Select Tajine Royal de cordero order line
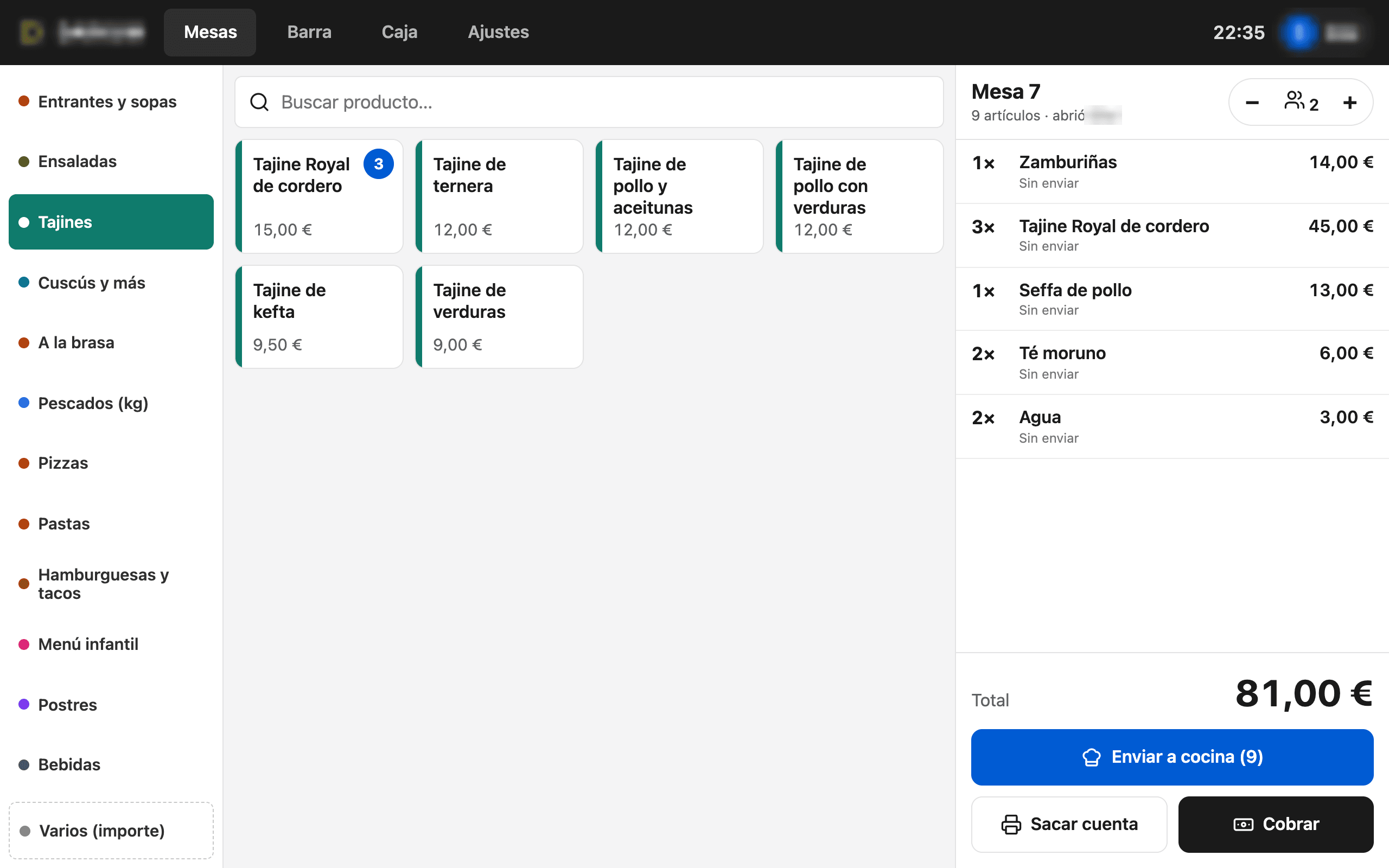Viewport: 1389px width, 868px height. [x=1172, y=235]
